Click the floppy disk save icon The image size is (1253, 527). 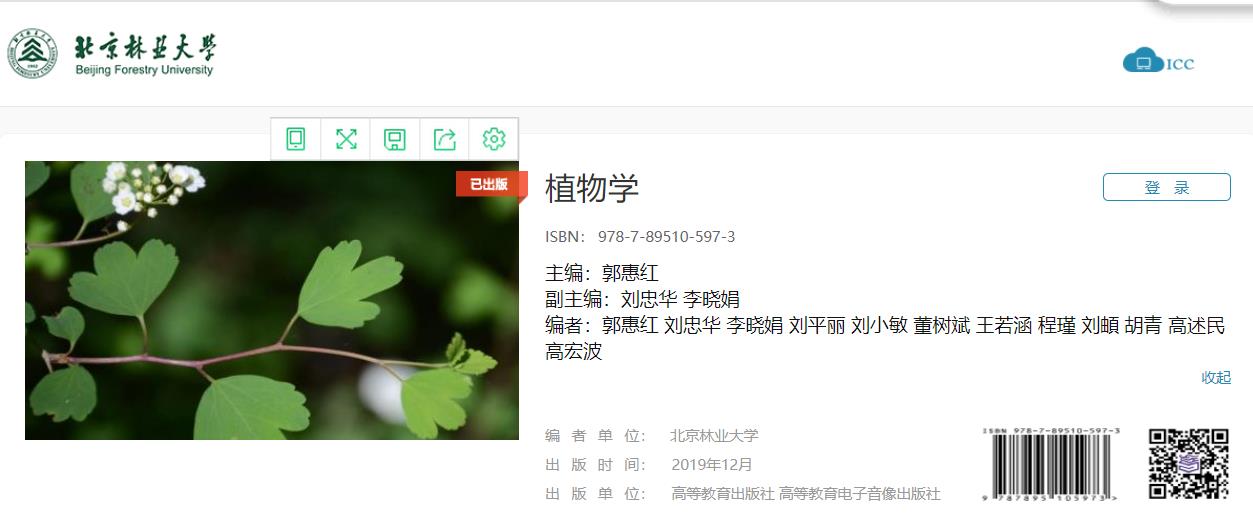pyautogui.click(x=395, y=139)
